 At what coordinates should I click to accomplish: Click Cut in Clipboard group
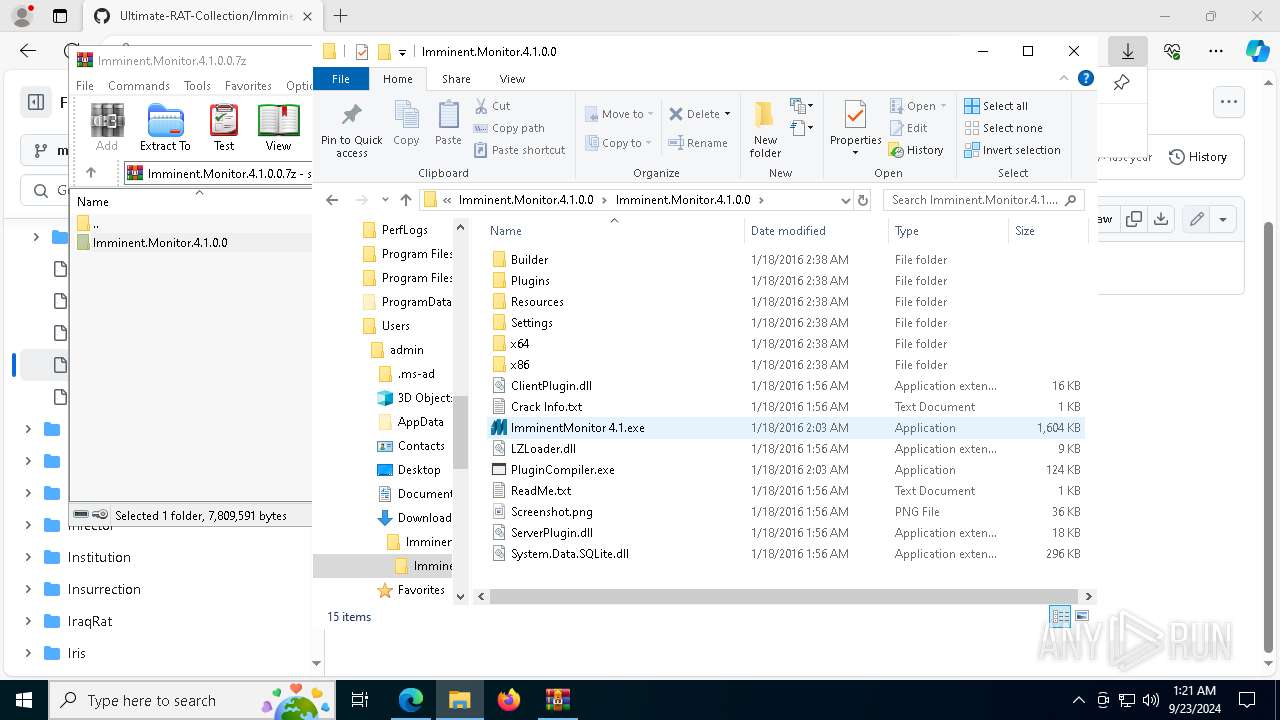coord(491,106)
